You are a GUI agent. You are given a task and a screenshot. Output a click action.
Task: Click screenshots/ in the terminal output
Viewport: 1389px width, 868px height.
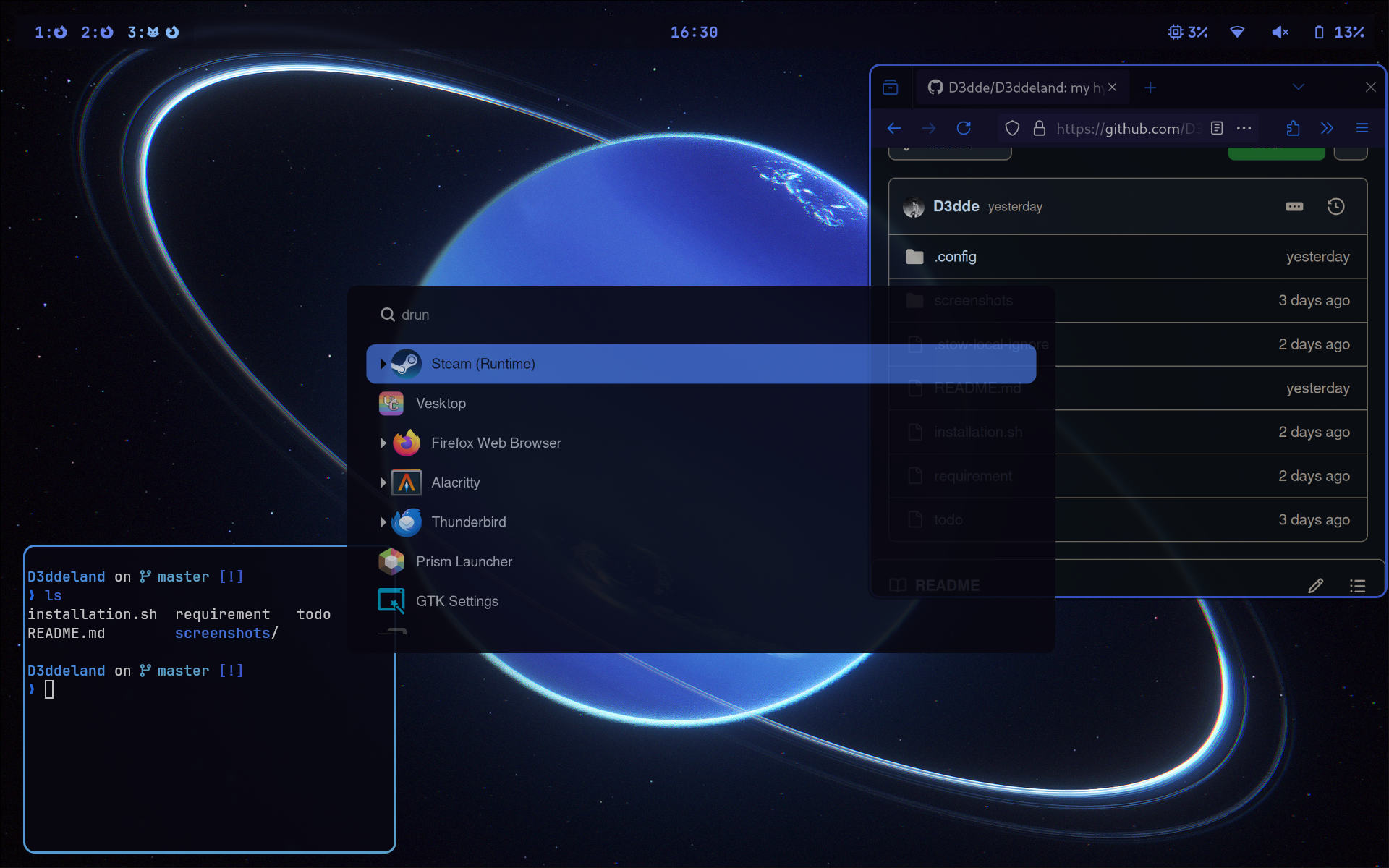point(226,633)
